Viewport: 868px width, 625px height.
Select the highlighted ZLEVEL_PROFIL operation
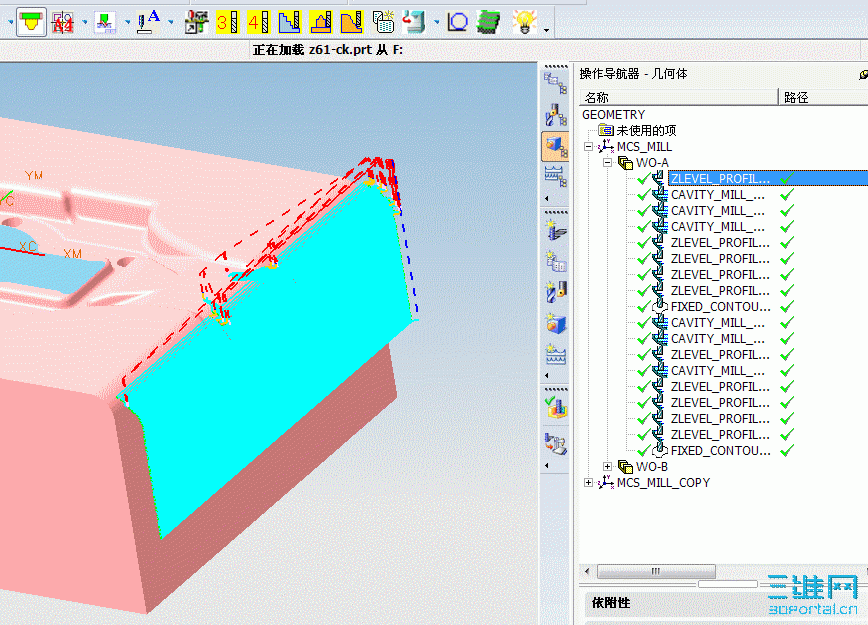pyautogui.click(x=720, y=178)
